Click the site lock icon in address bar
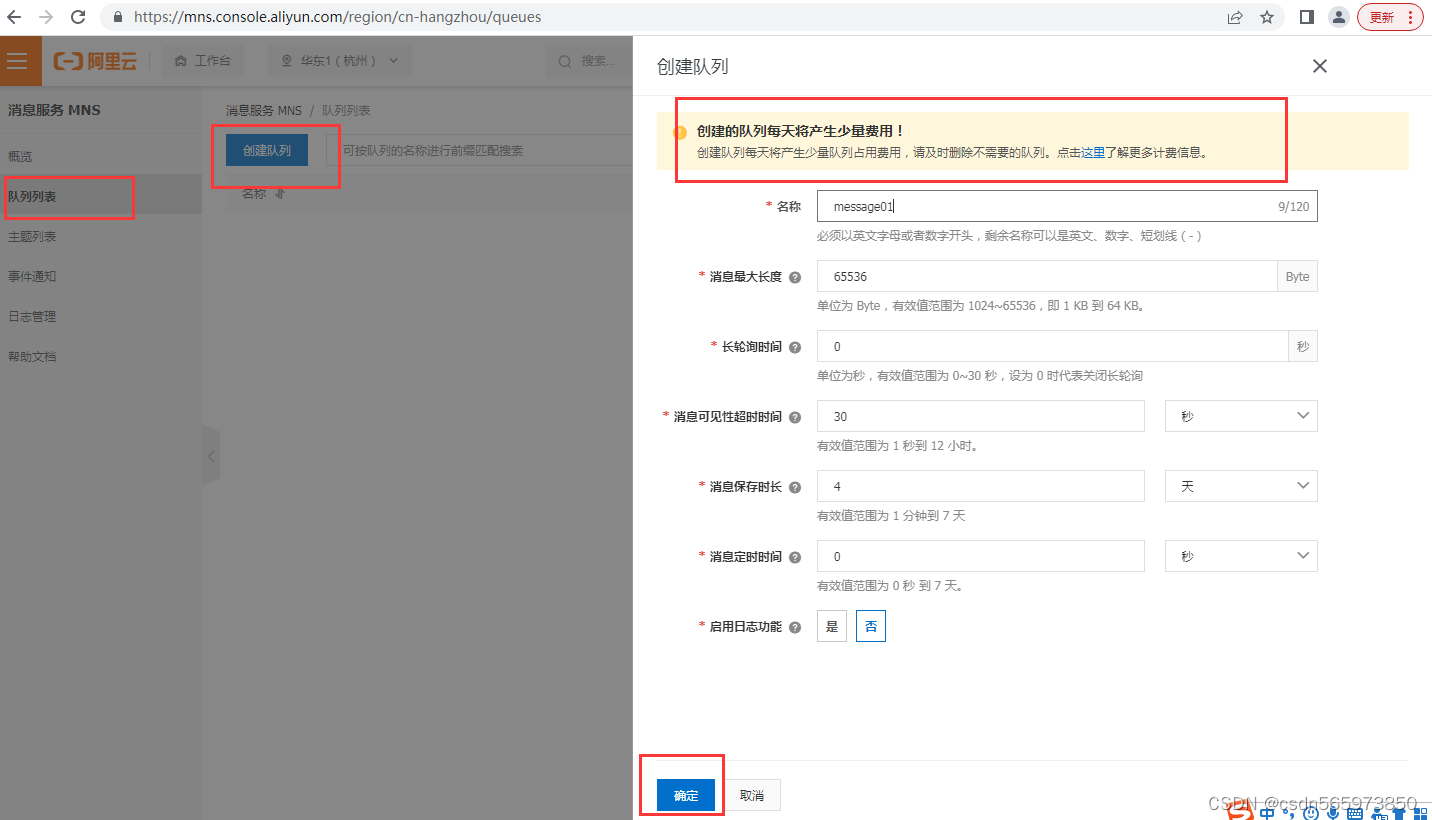This screenshot has width=1432, height=820. [x=119, y=17]
